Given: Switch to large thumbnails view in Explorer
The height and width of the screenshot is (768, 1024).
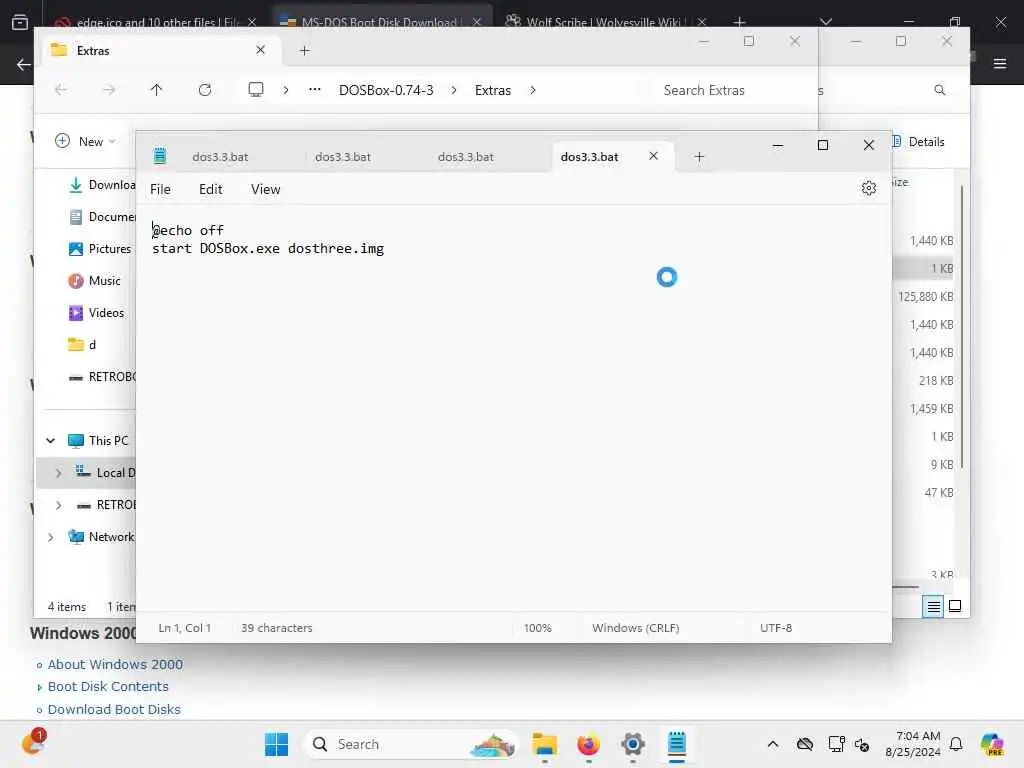Looking at the screenshot, I should coord(955,607).
